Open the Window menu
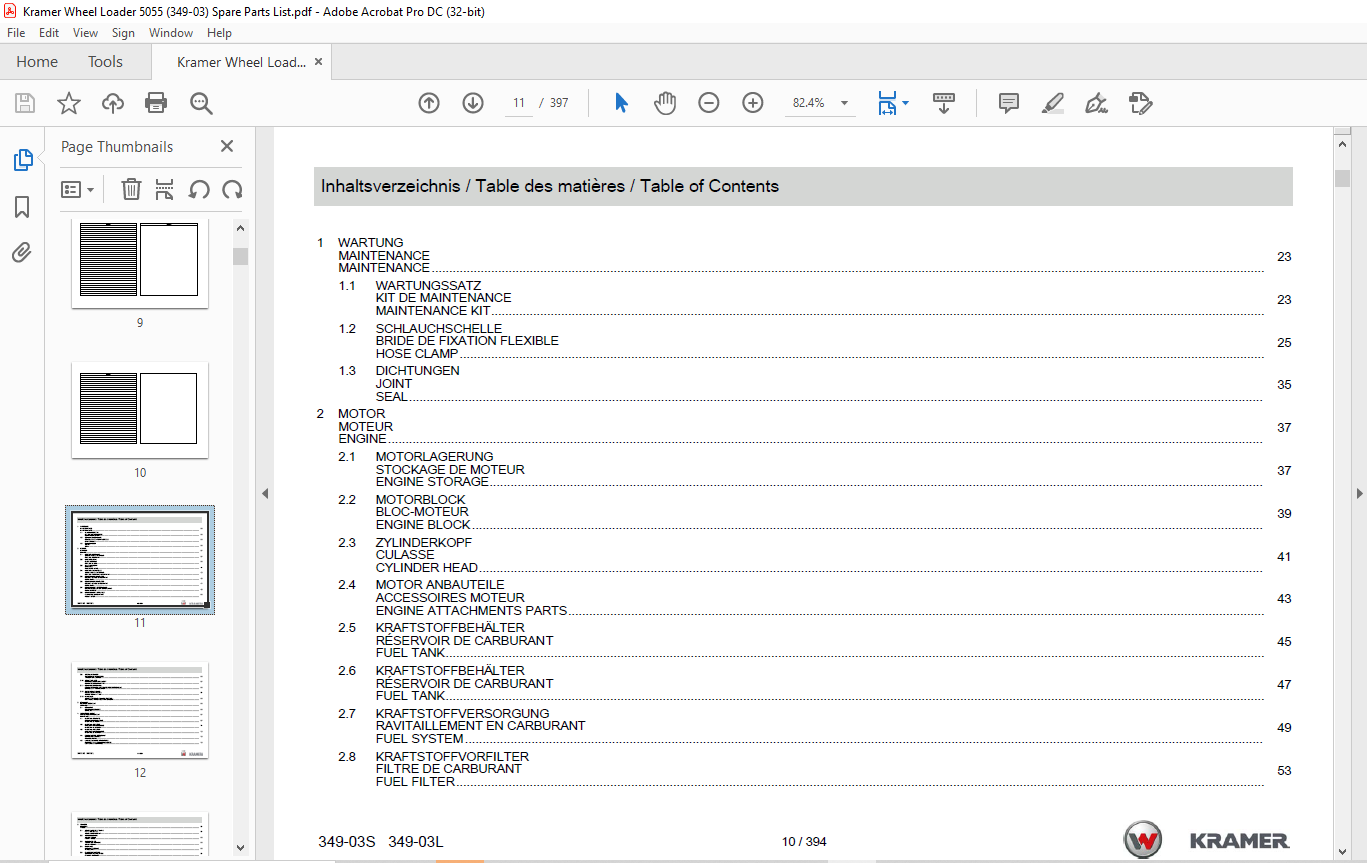Viewport: 1367px width, 863px height. (171, 33)
